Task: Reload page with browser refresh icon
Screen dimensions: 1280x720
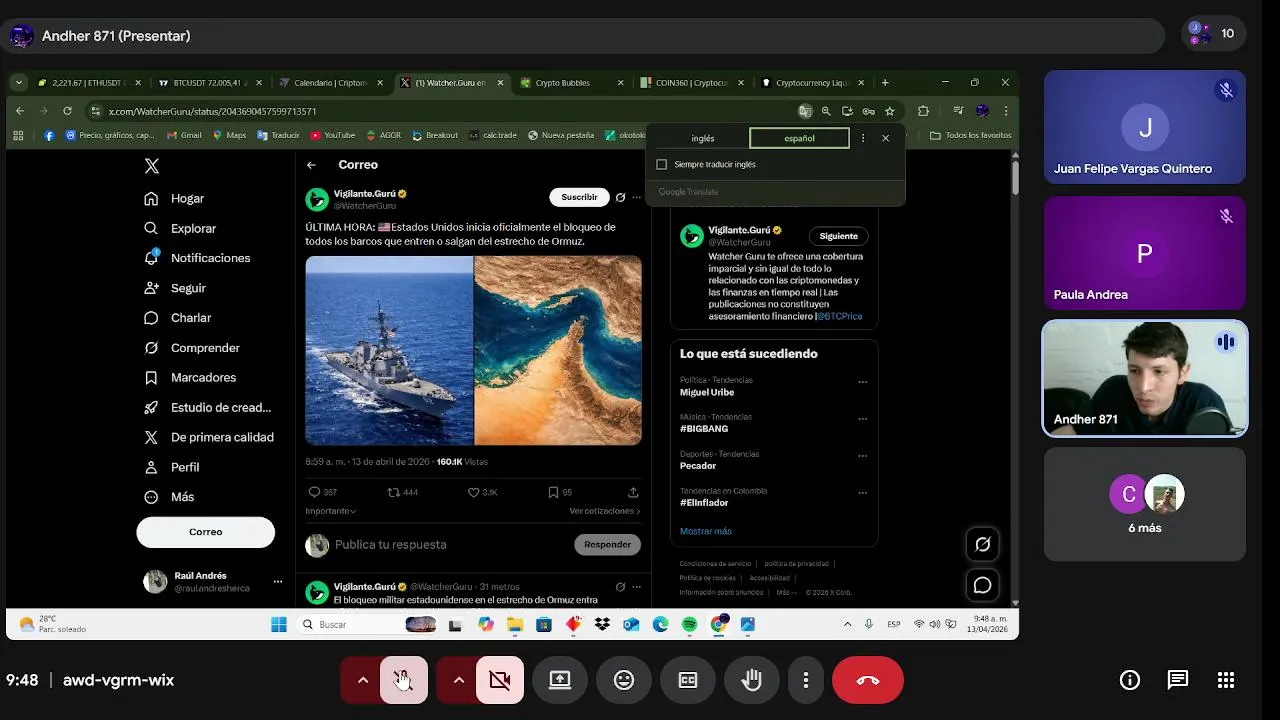Action: pos(67,111)
